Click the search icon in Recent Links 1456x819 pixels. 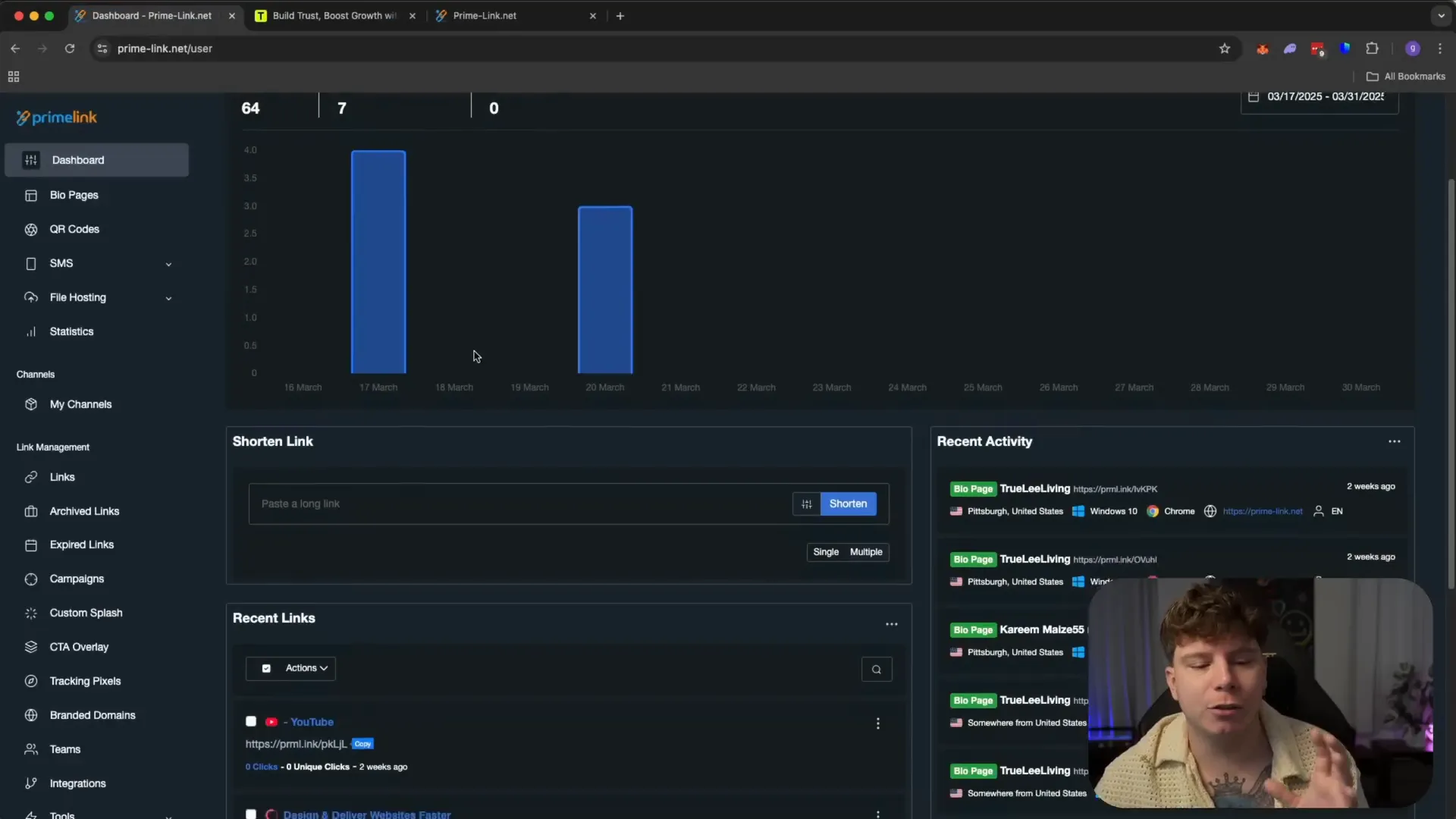click(877, 670)
